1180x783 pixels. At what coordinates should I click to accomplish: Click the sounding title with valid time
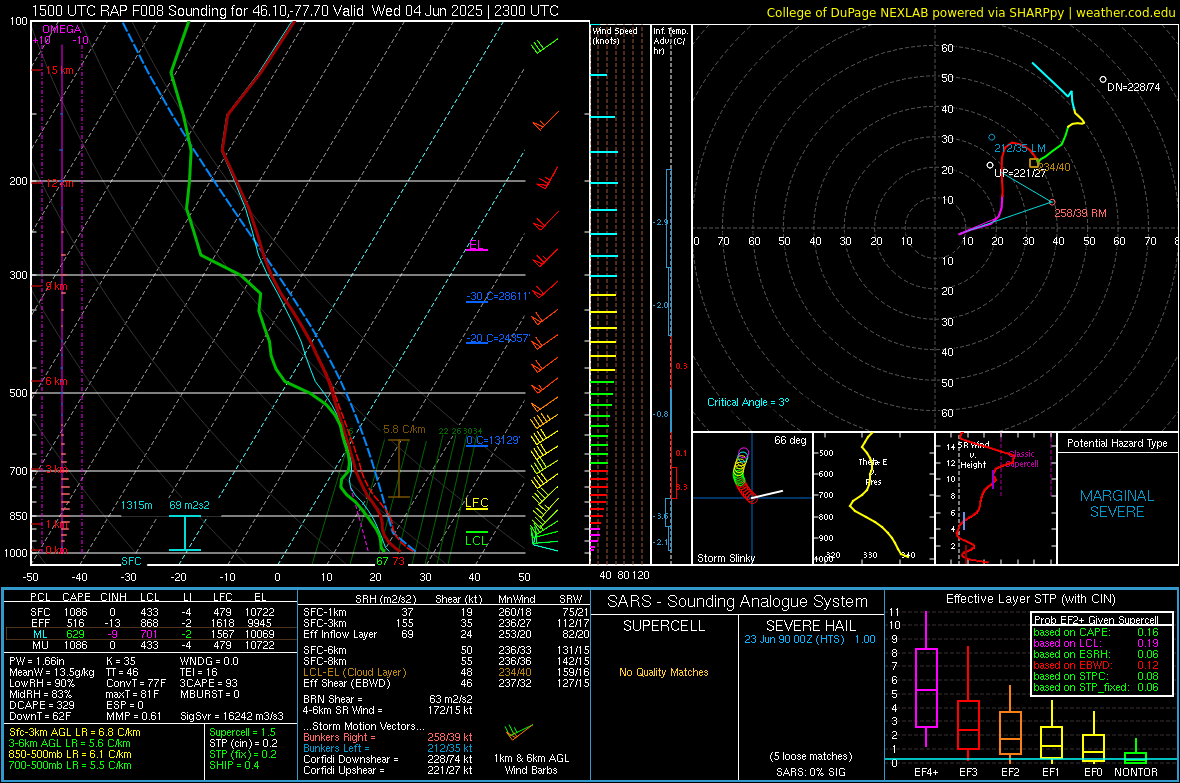[x=295, y=11]
